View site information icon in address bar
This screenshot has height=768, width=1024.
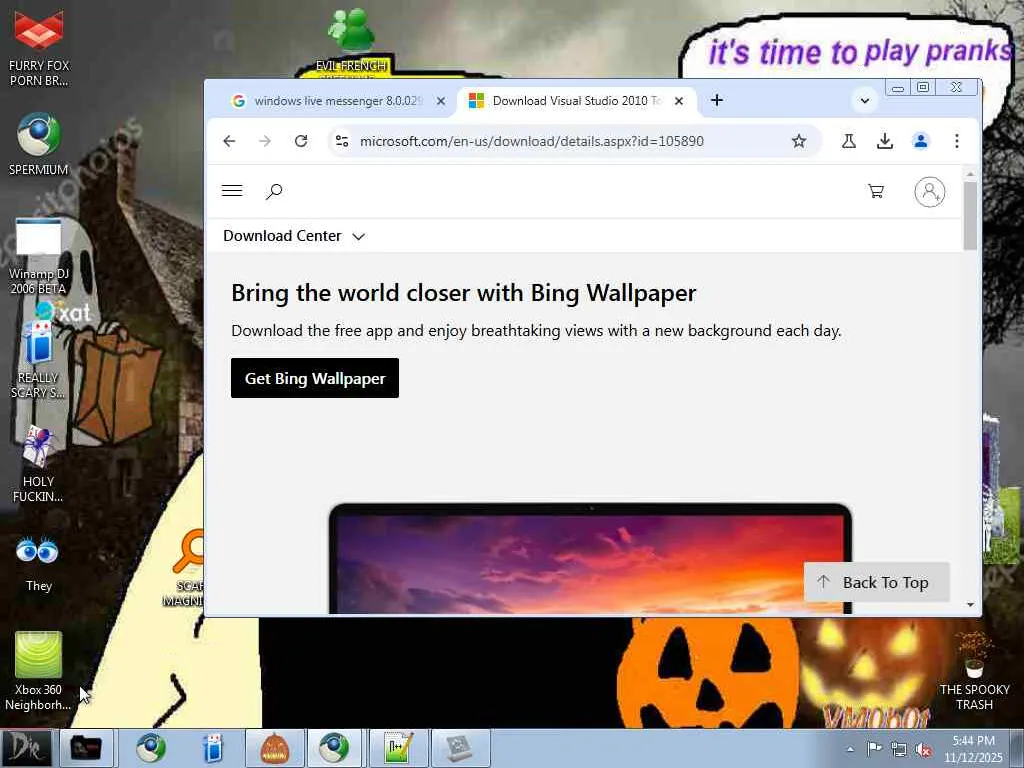coord(342,141)
